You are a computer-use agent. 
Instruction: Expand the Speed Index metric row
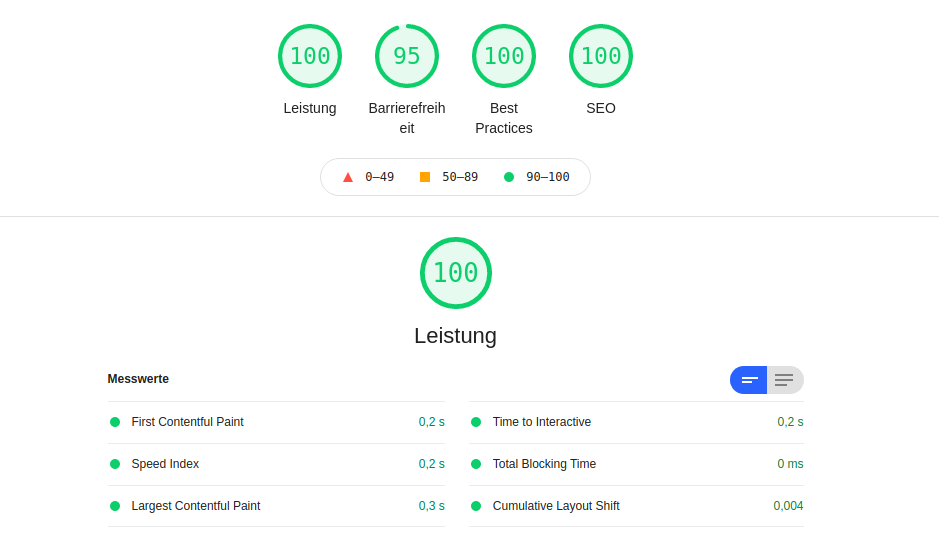click(x=276, y=464)
